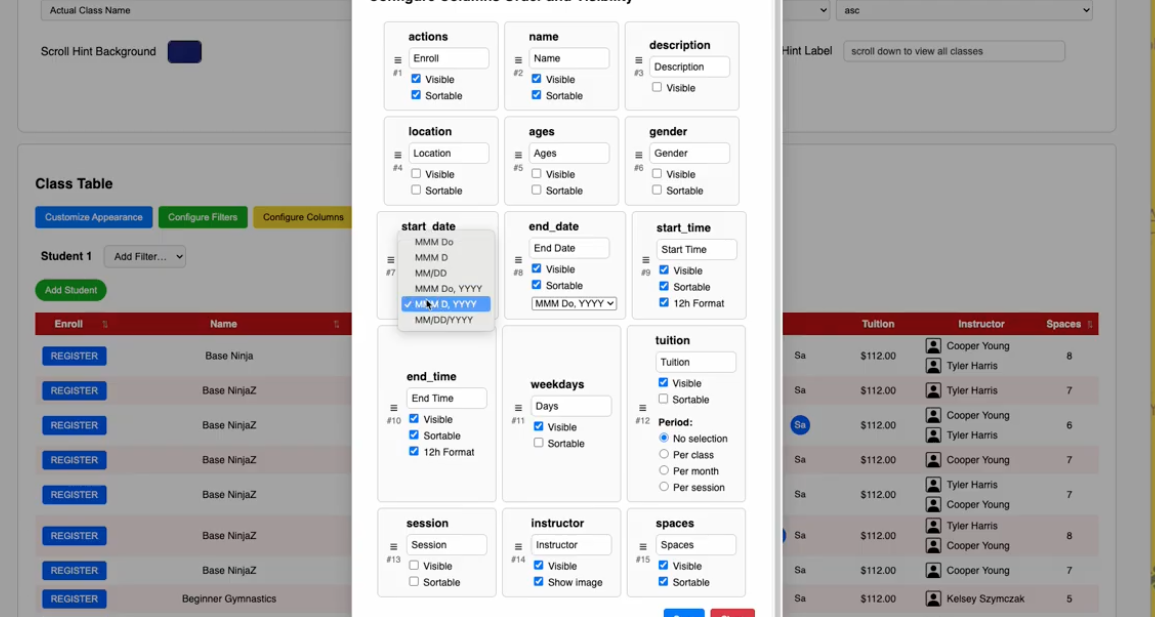This screenshot has height=617, width=1155.
Task: Grab the description column reorder handle
Action: (x=639, y=60)
